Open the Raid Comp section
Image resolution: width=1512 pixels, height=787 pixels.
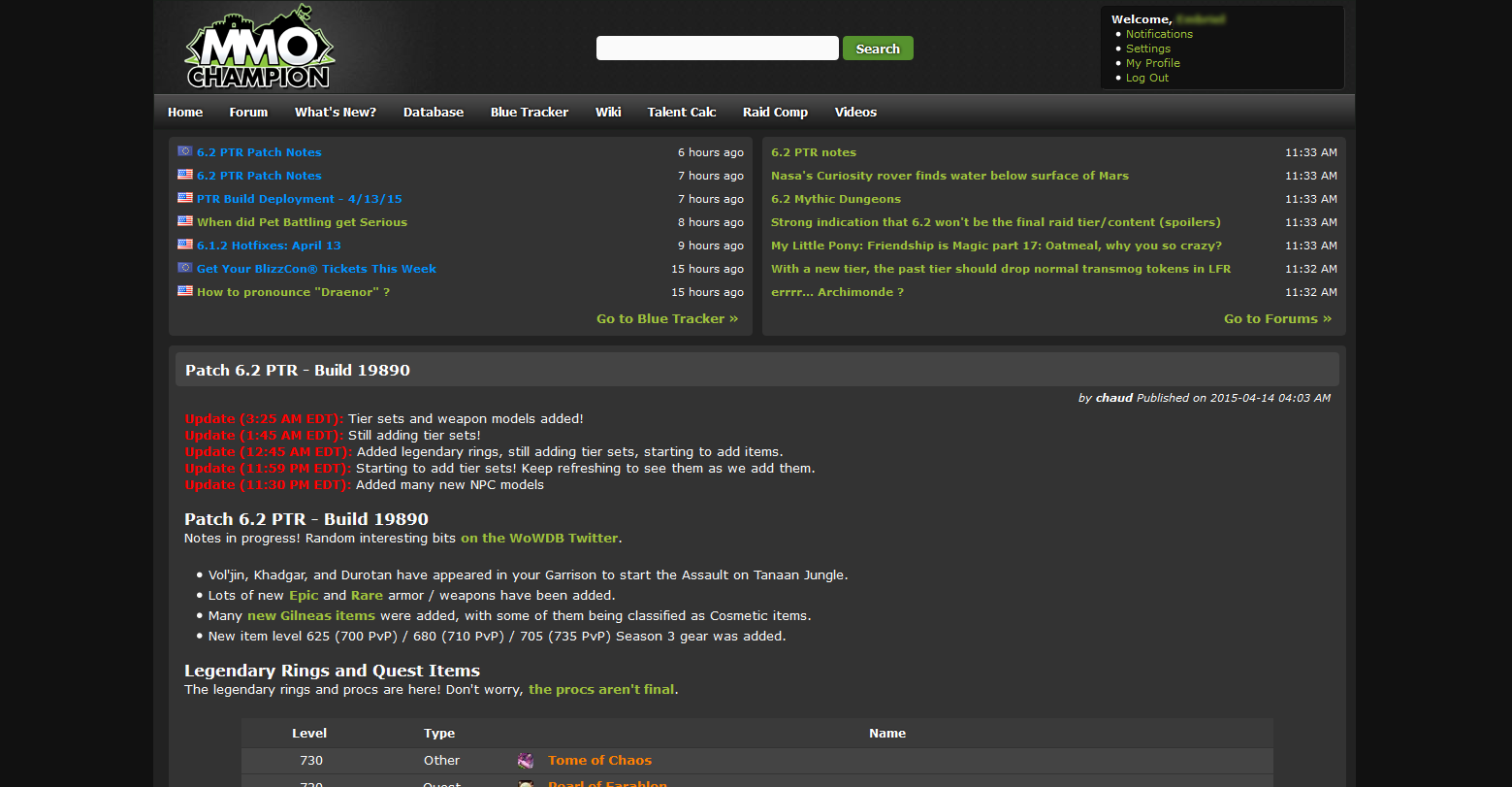click(774, 112)
